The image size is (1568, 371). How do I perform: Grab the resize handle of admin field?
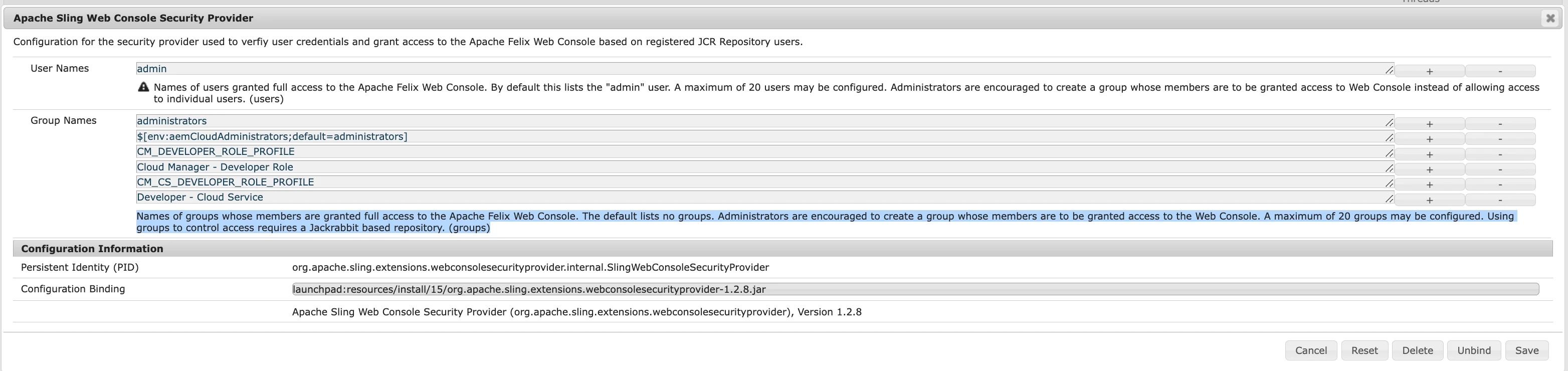coord(1389,71)
